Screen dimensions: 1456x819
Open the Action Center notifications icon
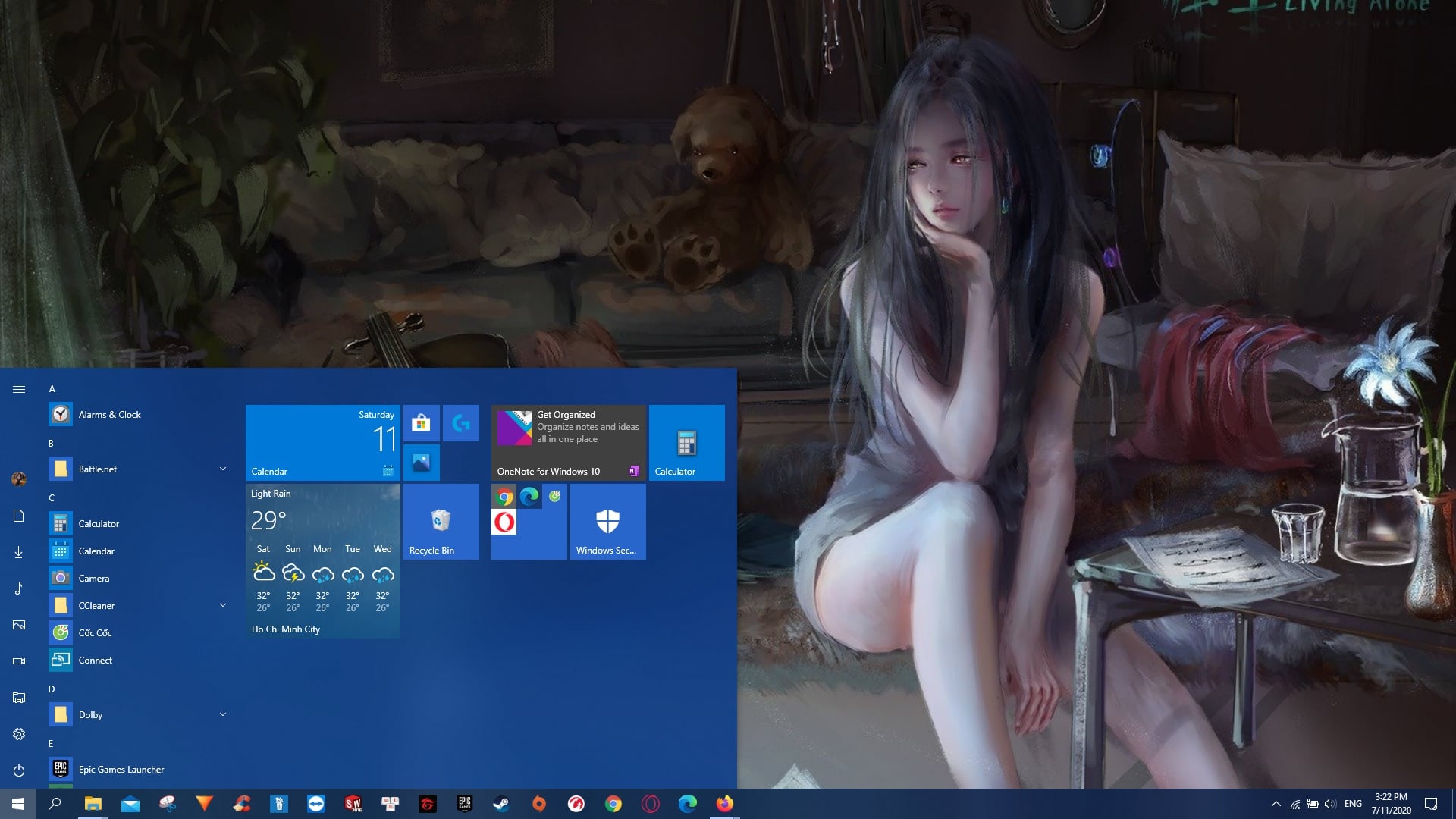pos(1431,804)
